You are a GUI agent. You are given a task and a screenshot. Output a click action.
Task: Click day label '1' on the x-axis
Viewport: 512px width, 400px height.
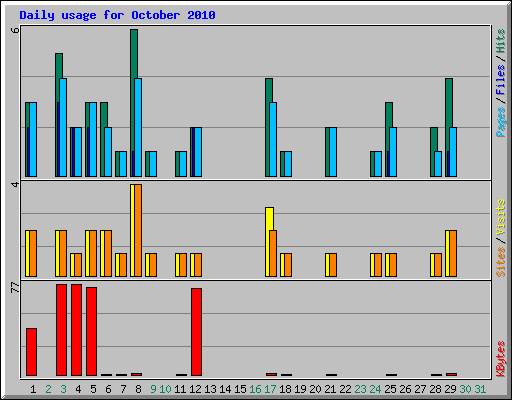coord(33,389)
